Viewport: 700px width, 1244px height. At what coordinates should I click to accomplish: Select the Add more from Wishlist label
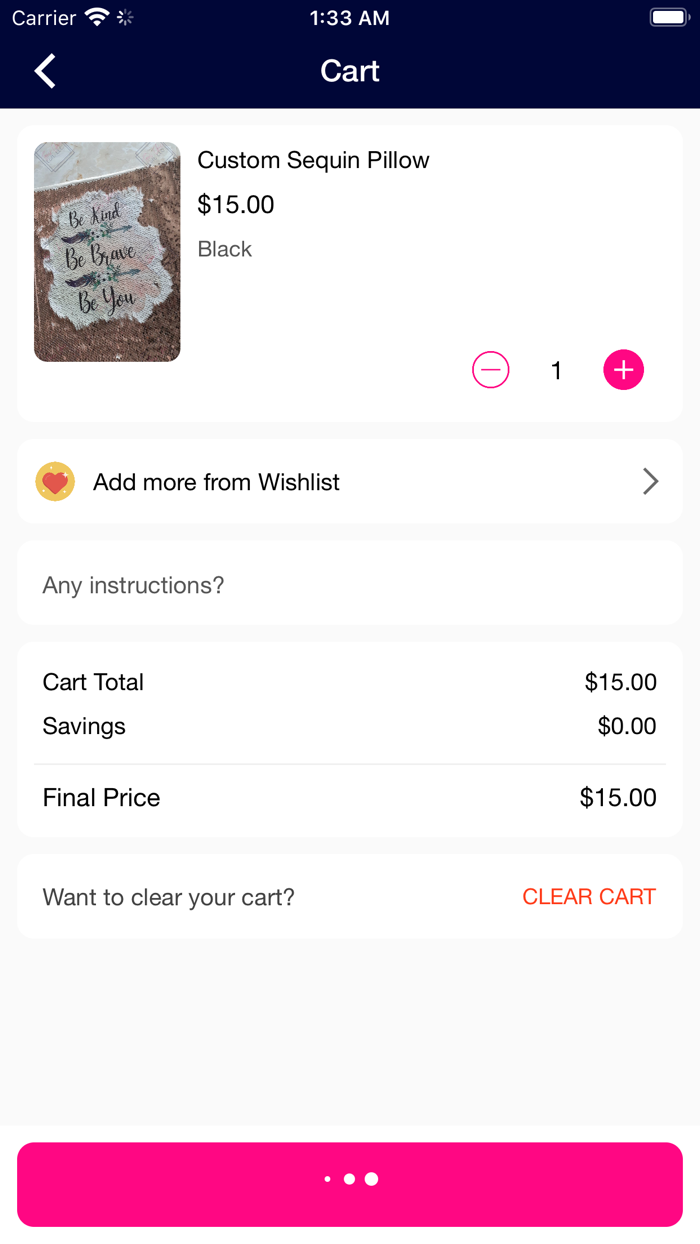point(216,482)
